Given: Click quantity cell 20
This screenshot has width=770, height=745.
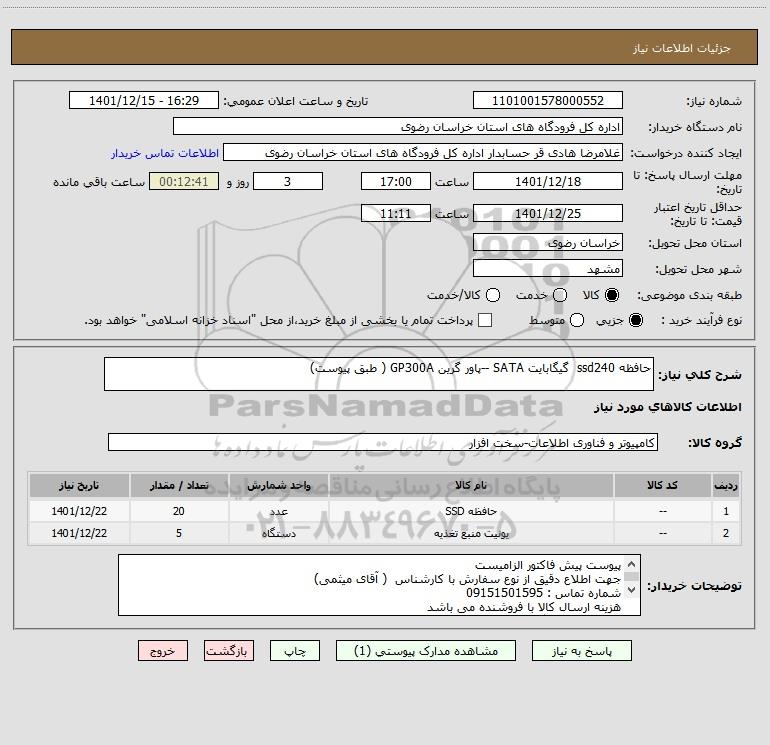Looking at the screenshot, I should coord(179,511).
